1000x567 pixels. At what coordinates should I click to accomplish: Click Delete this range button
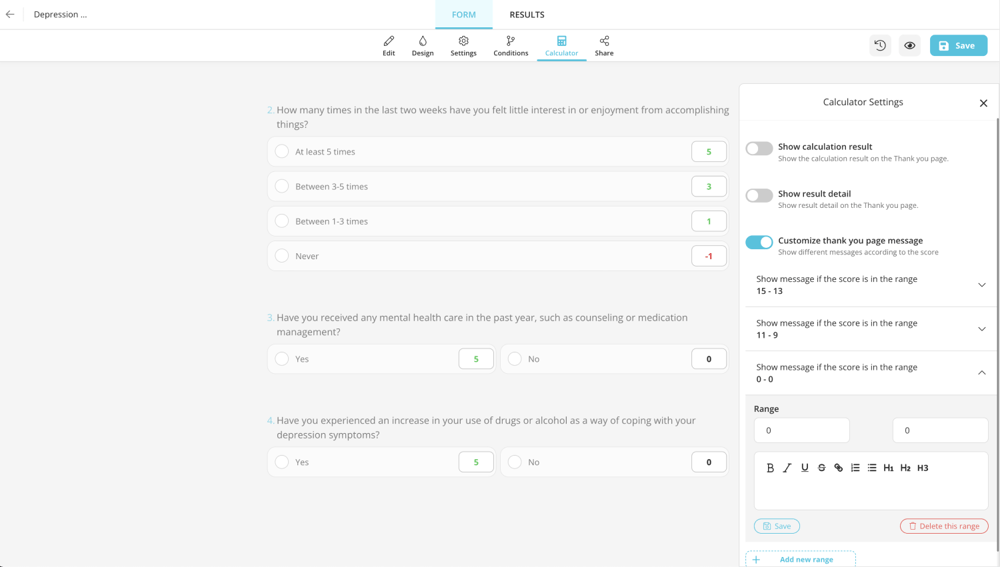pyautogui.click(x=944, y=526)
